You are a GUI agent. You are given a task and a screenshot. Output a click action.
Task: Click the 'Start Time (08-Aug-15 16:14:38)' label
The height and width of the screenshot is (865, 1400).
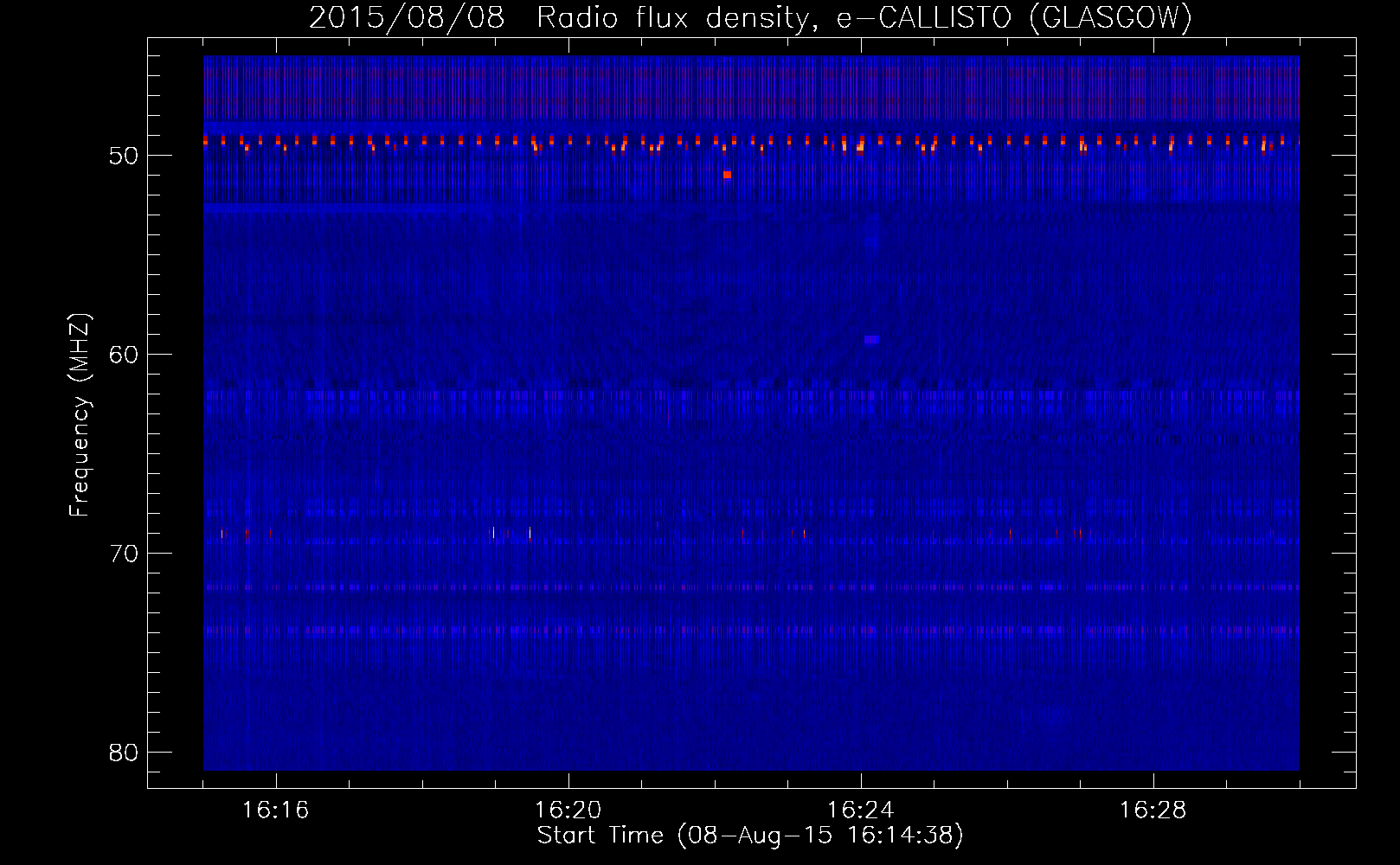750,836
